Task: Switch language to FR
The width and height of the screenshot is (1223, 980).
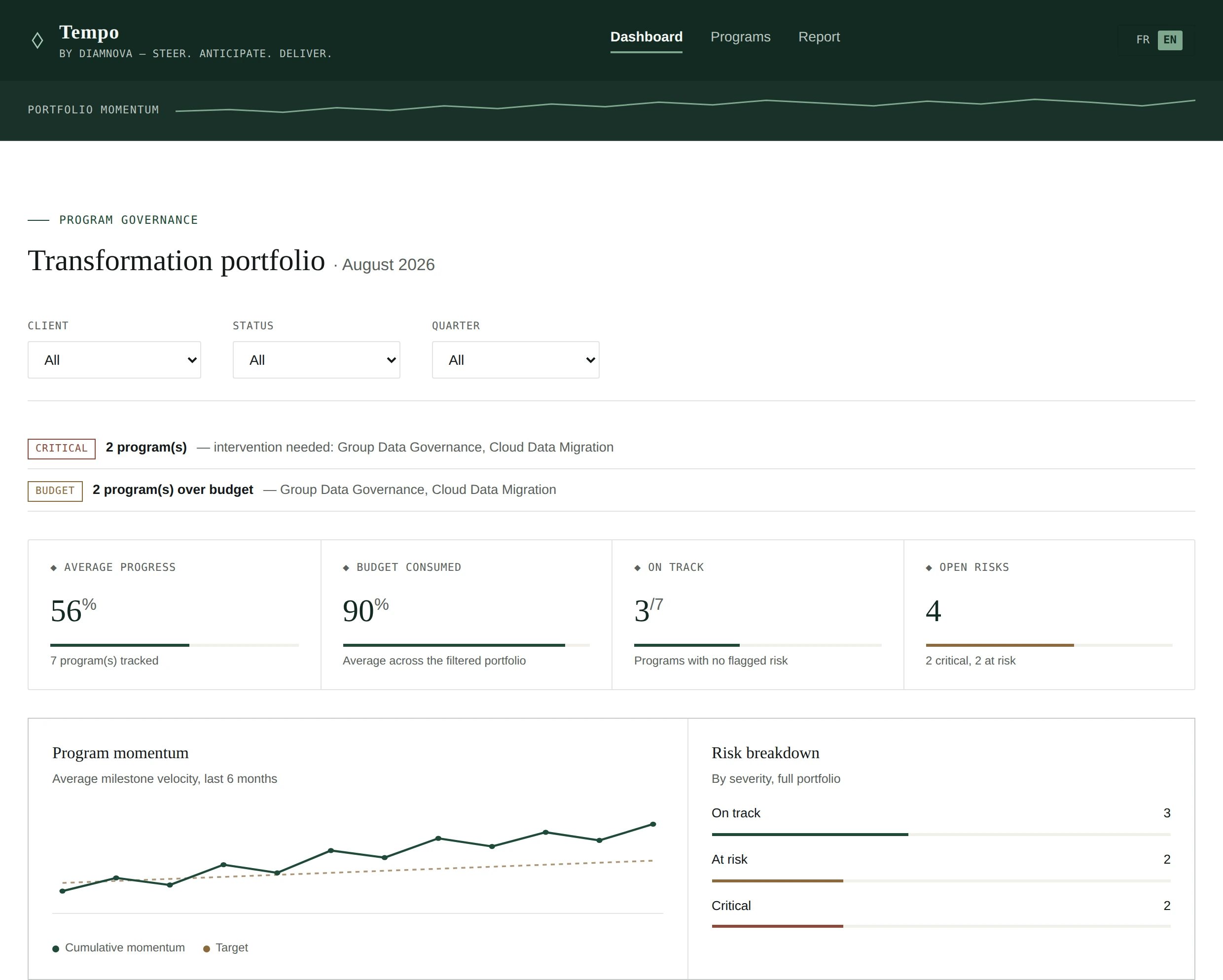Action: 1143,40
